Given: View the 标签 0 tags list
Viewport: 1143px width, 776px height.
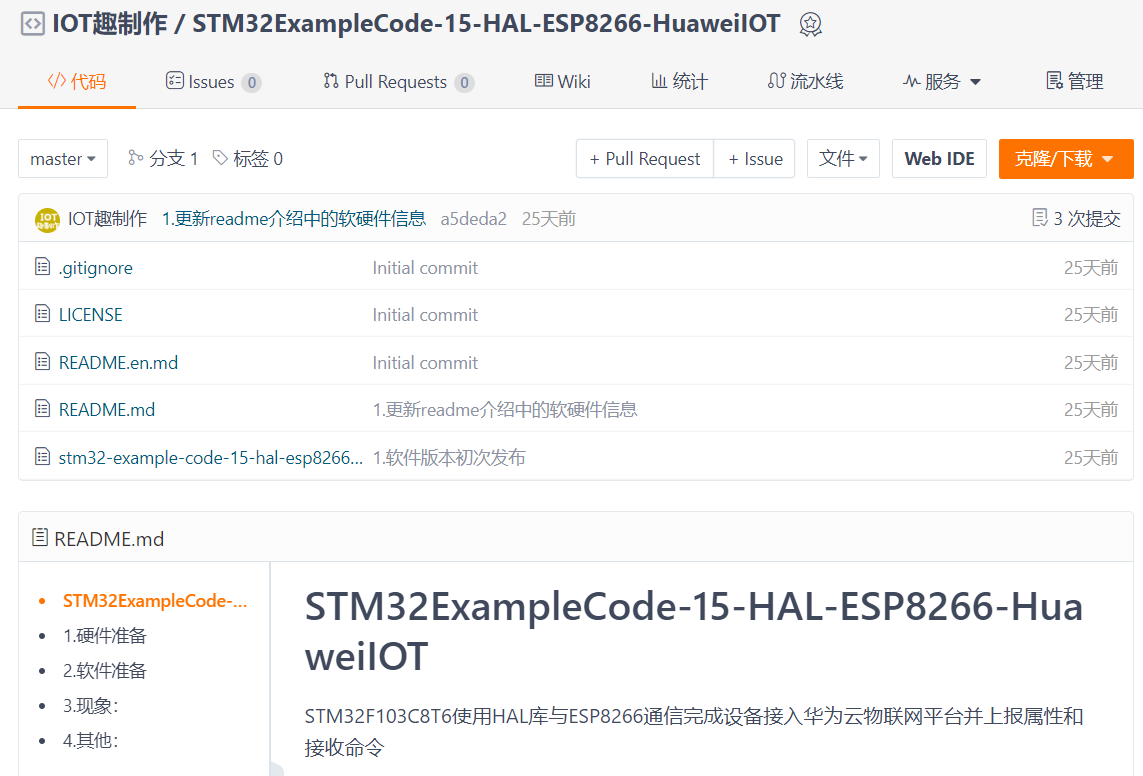Looking at the screenshot, I should (x=248, y=159).
